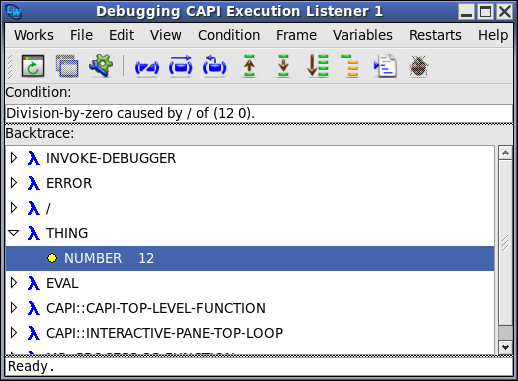Select the CAPI::INTERACTIVE-PANE-TOP-LOOP row text

click(x=164, y=333)
